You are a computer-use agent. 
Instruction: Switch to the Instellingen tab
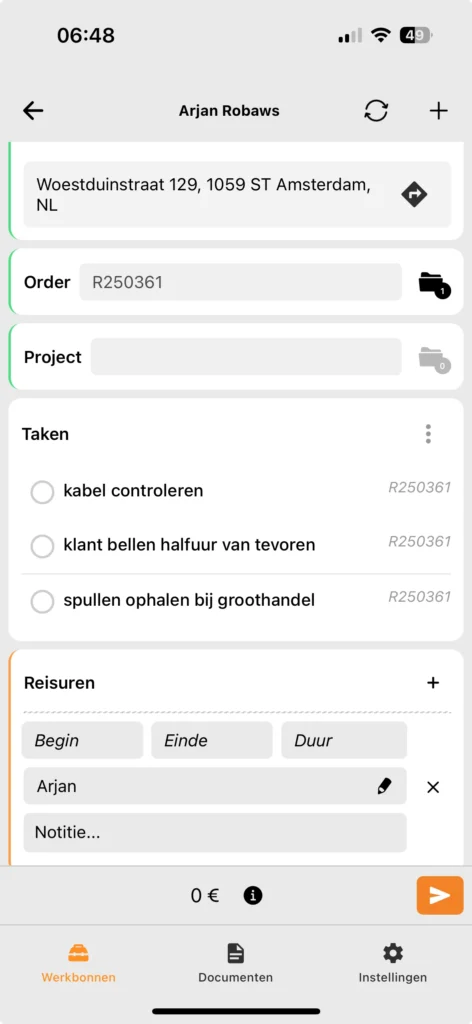tap(392, 963)
